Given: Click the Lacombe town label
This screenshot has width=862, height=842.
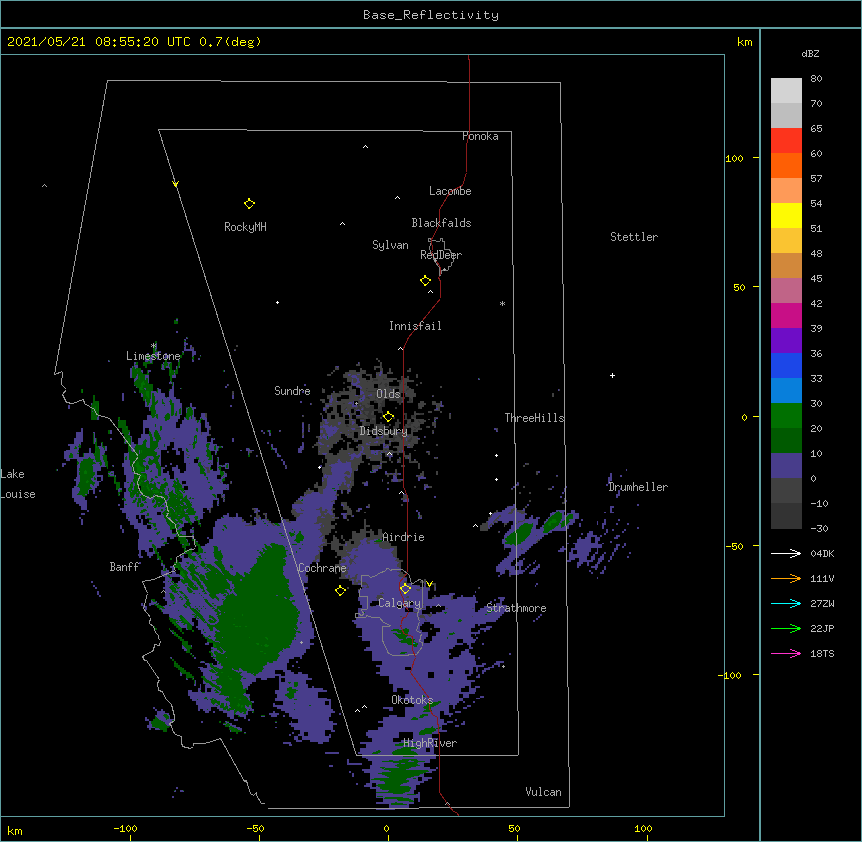Looking at the screenshot, I should (x=450, y=191).
